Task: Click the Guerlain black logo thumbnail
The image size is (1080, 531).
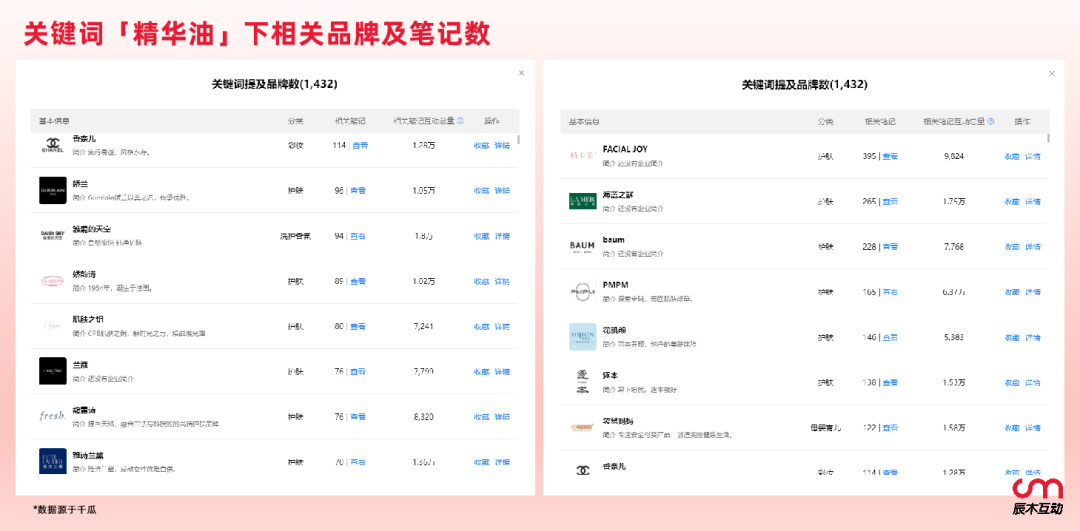Action: (53, 191)
